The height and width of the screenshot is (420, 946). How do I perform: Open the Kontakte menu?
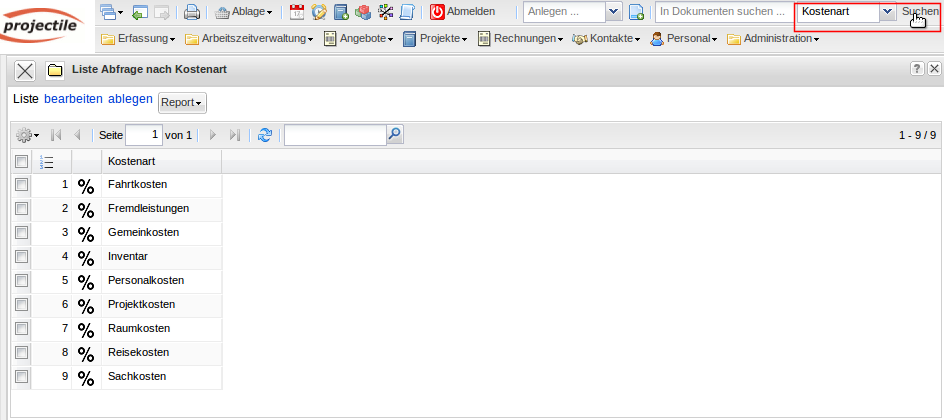[606, 39]
